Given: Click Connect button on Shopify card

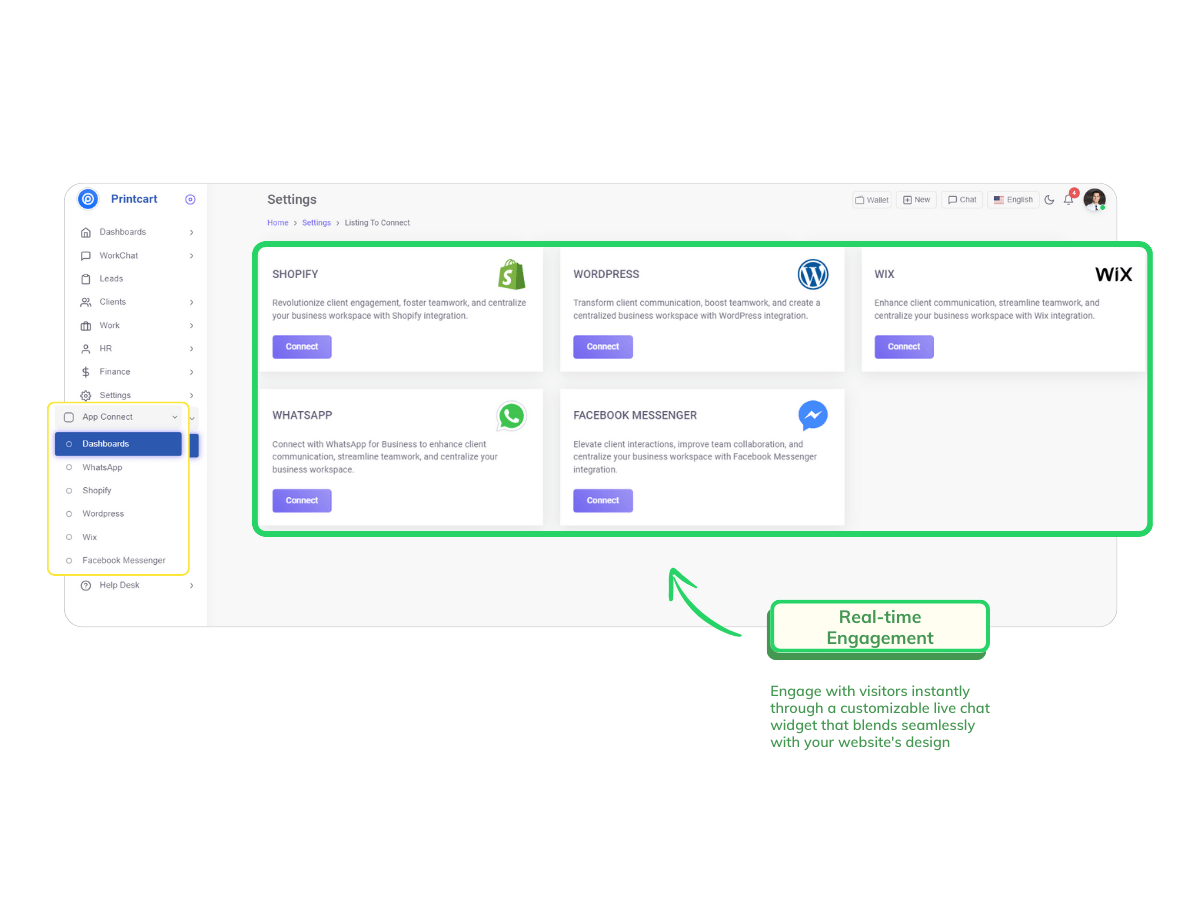Looking at the screenshot, I should [302, 347].
